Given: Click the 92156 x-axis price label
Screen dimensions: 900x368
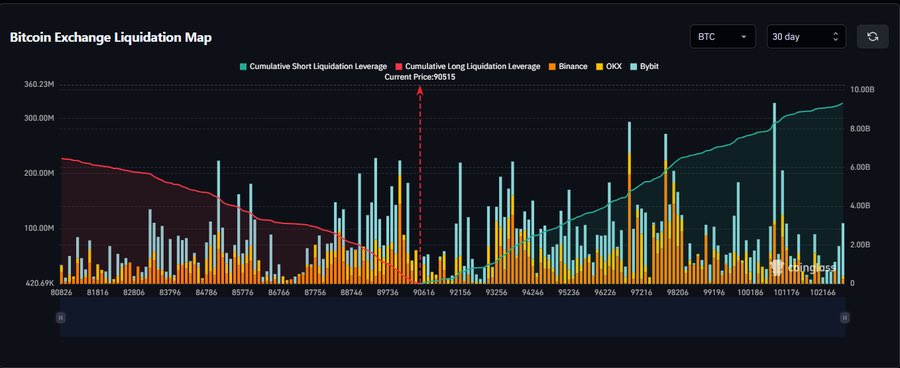Looking at the screenshot, I should coord(460,292).
